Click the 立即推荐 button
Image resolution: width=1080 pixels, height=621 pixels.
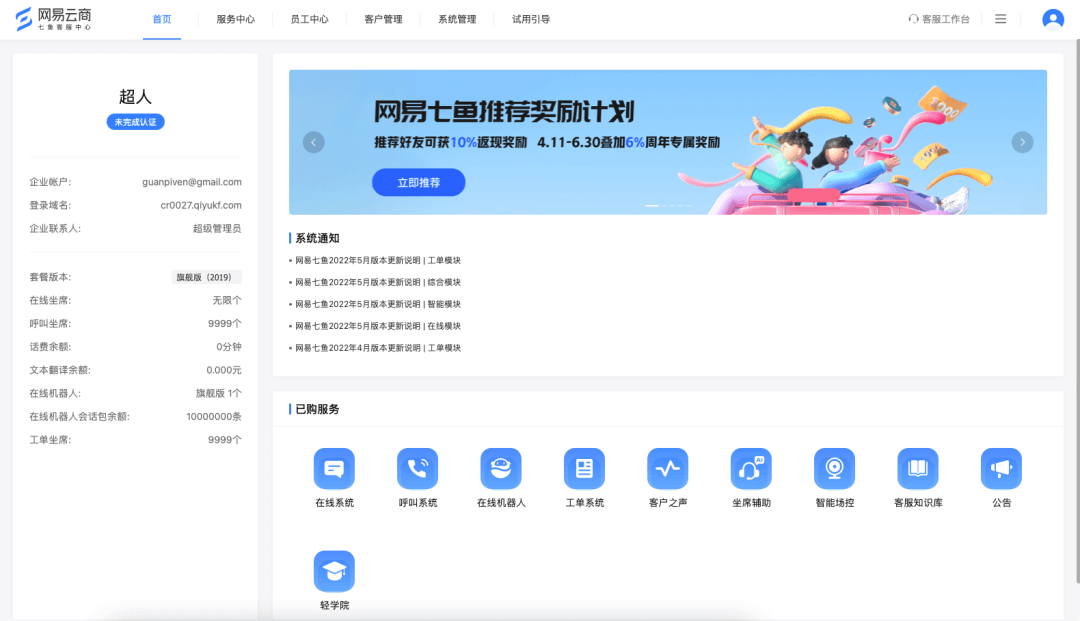(418, 182)
